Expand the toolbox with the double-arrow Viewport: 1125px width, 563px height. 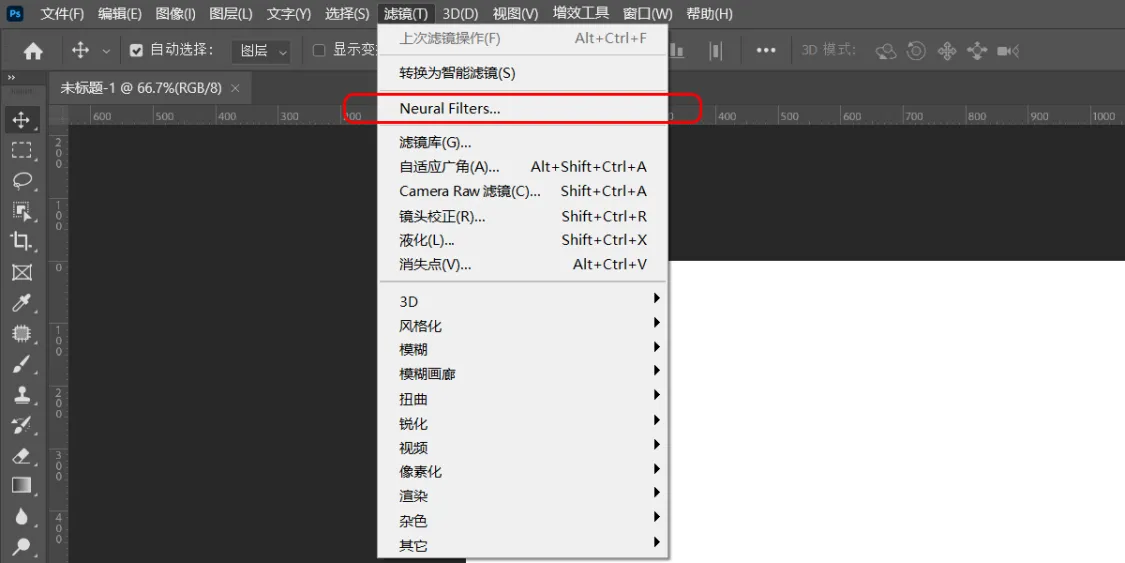(x=11, y=77)
